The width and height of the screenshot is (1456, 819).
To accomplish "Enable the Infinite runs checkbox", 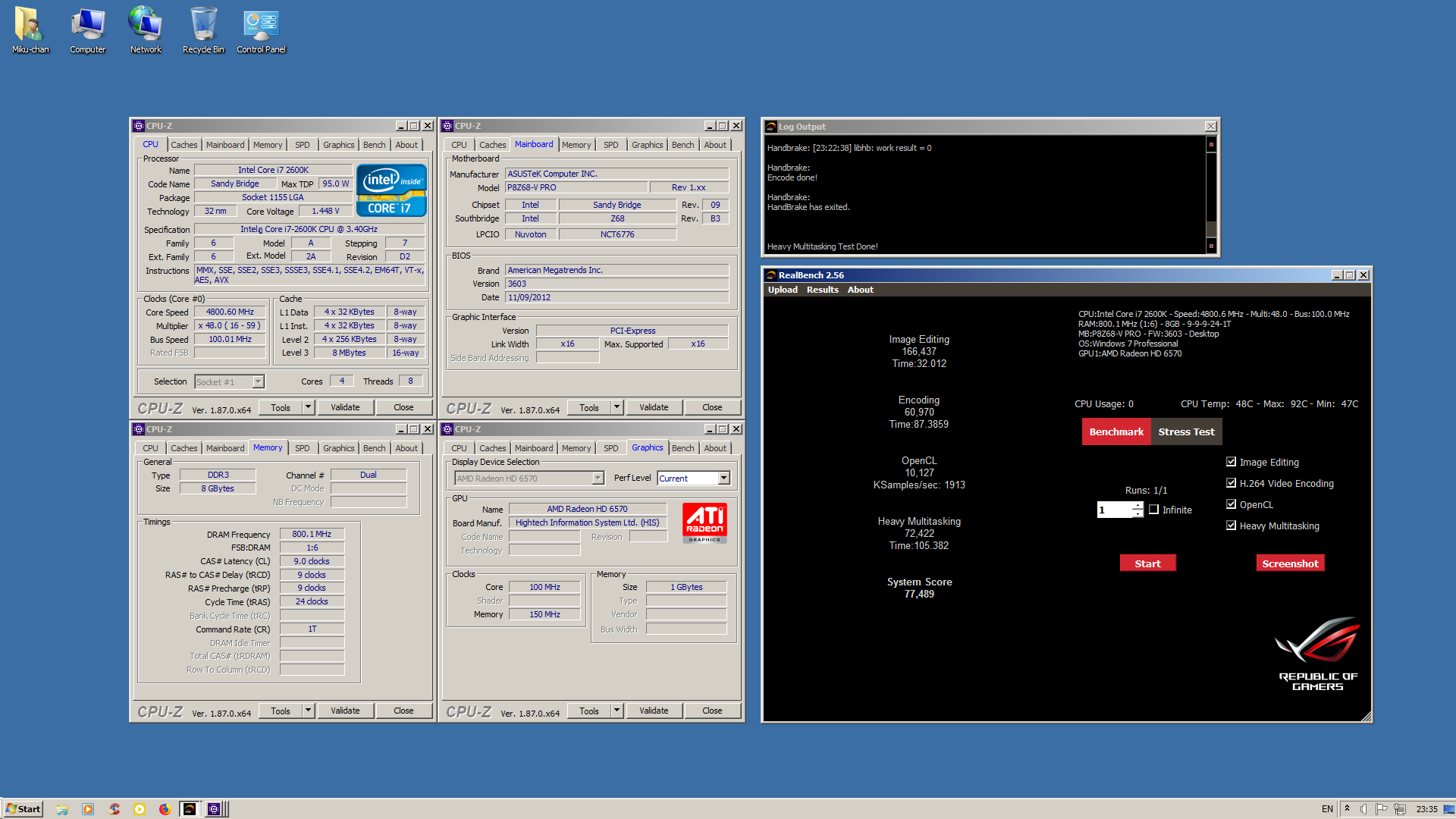I will coord(1153,510).
